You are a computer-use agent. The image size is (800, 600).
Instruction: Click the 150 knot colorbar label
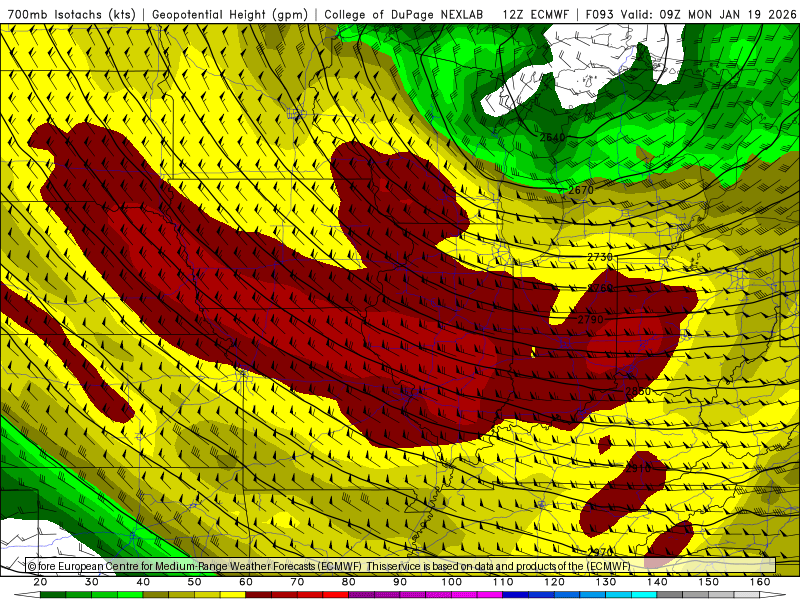coord(709,582)
